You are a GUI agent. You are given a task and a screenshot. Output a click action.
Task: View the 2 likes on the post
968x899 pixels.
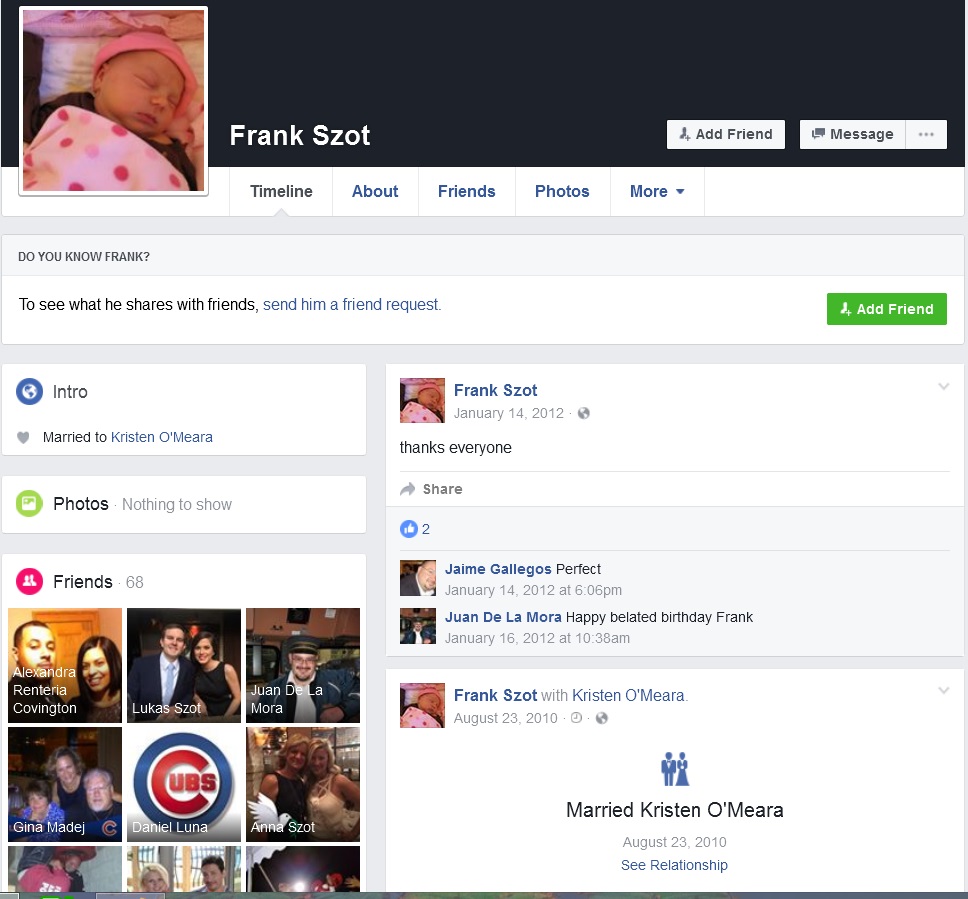pyautogui.click(x=415, y=529)
